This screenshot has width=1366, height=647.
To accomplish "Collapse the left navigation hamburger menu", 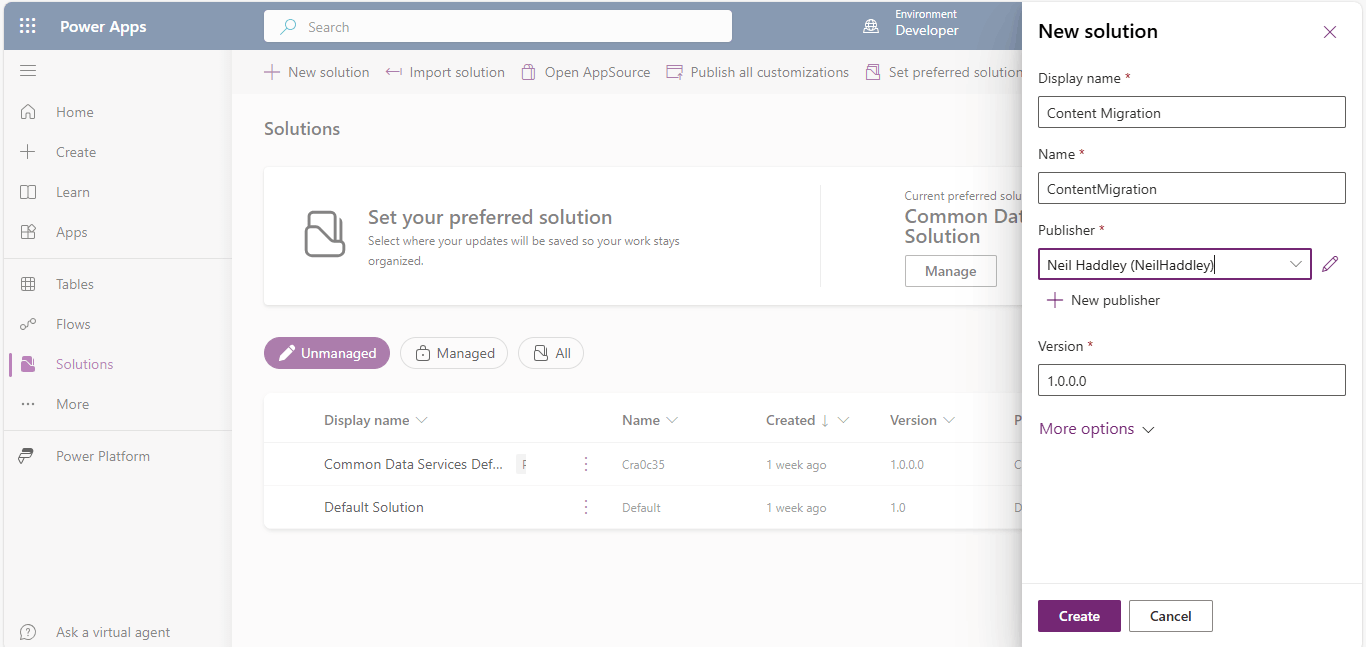I will coord(28,71).
